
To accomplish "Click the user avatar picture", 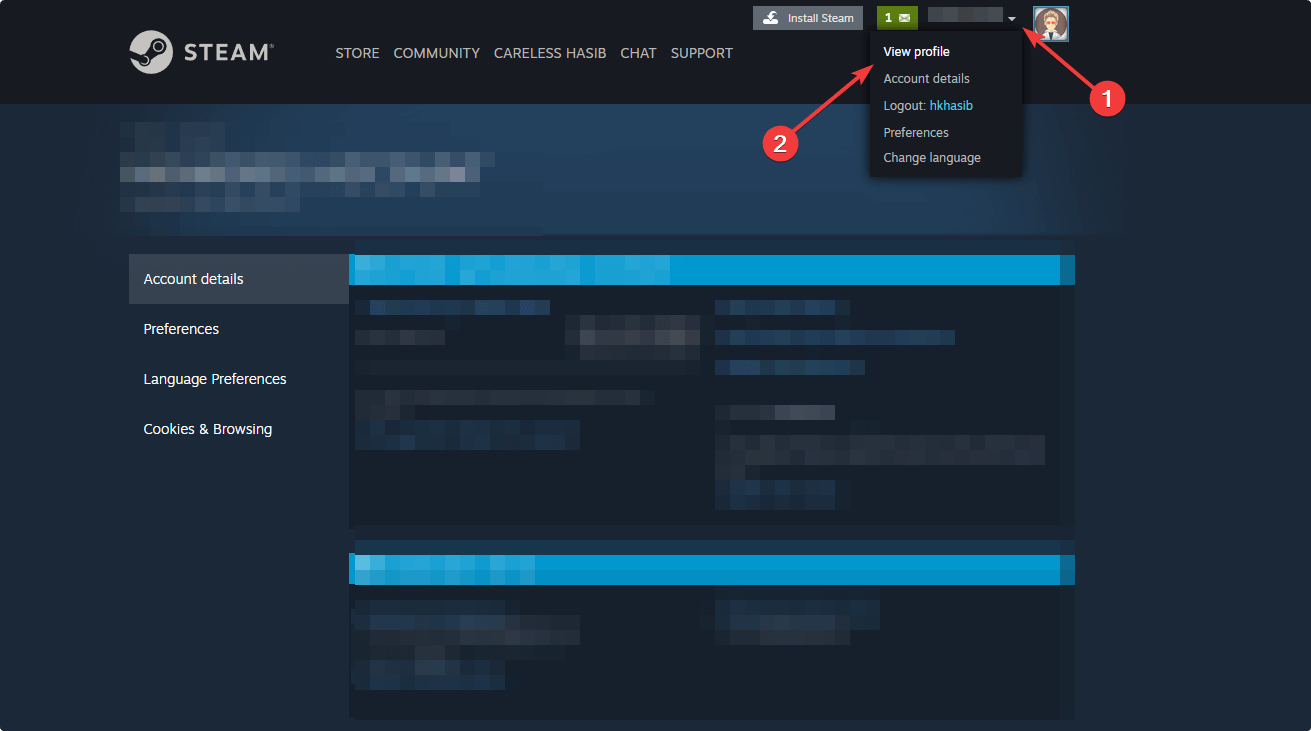I will point(1051,23).
